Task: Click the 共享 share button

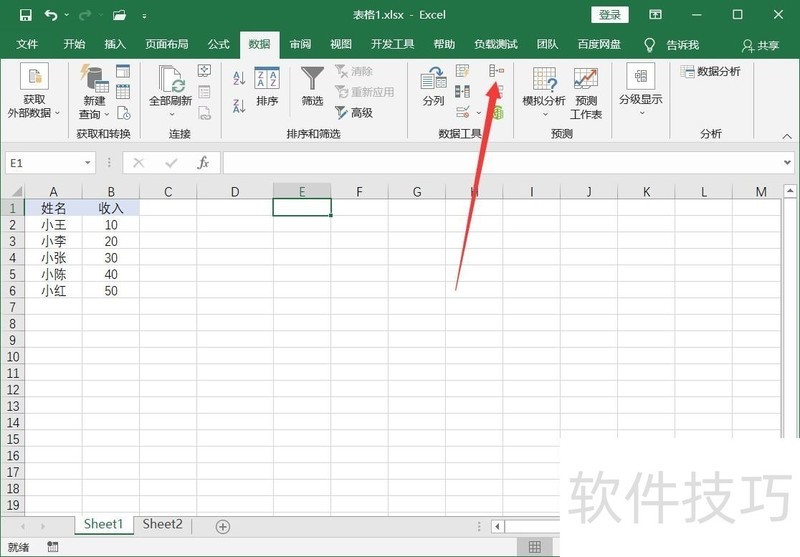Action: (x=761, y=45)
